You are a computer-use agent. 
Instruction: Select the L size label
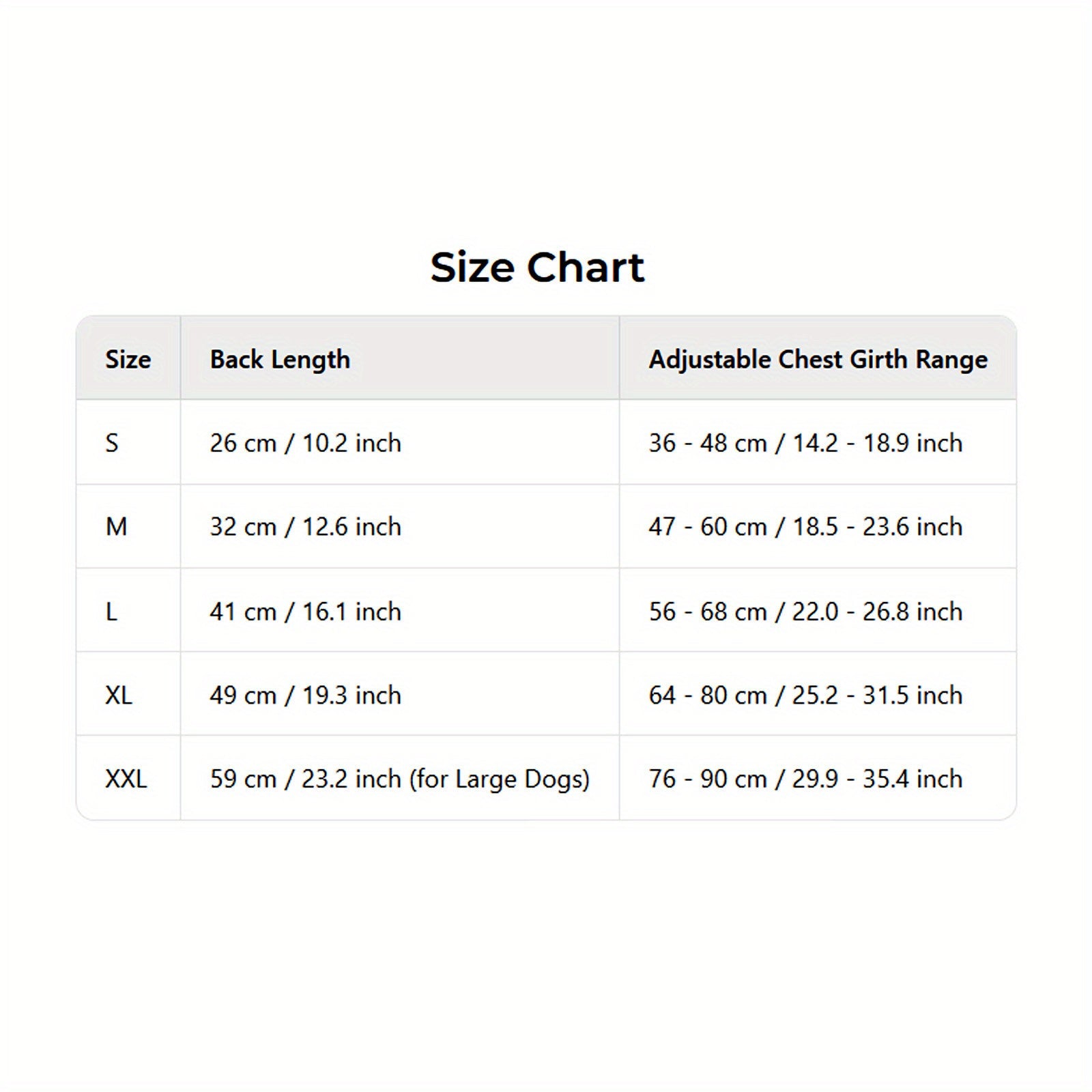click(x=111, y=612)
